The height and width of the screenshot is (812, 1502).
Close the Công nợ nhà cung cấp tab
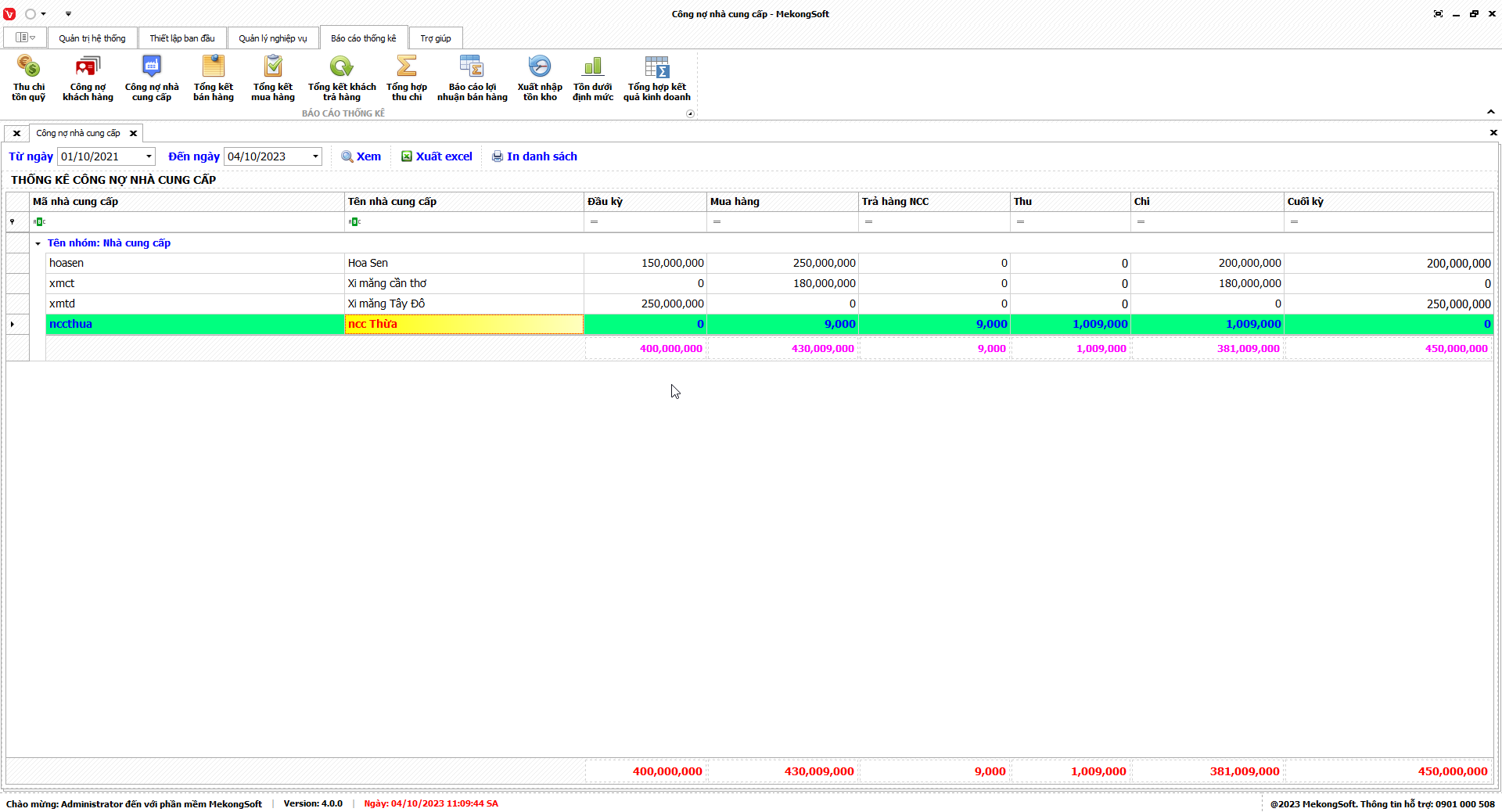(133, 133)
